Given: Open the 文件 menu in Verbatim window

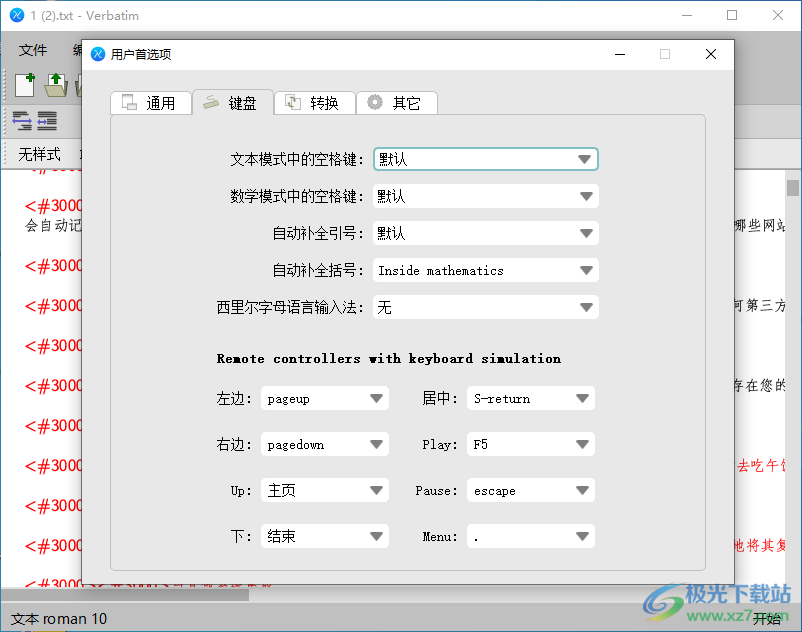Looking at the screenshot, I should (33, 50).
